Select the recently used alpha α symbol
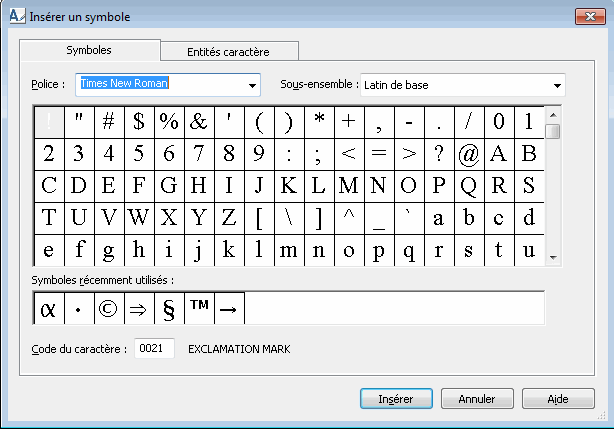Viewport: 614px width, 429px height. pos(49,308)
